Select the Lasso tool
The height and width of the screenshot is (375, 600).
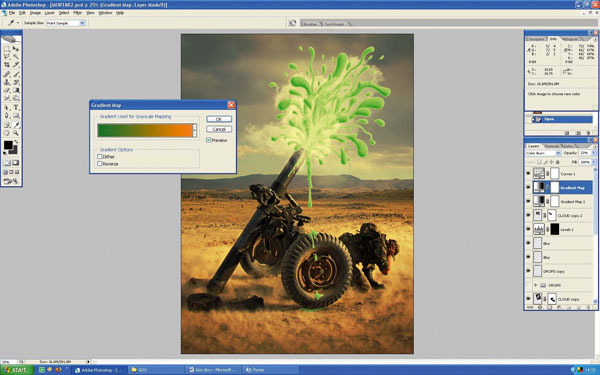7,57
